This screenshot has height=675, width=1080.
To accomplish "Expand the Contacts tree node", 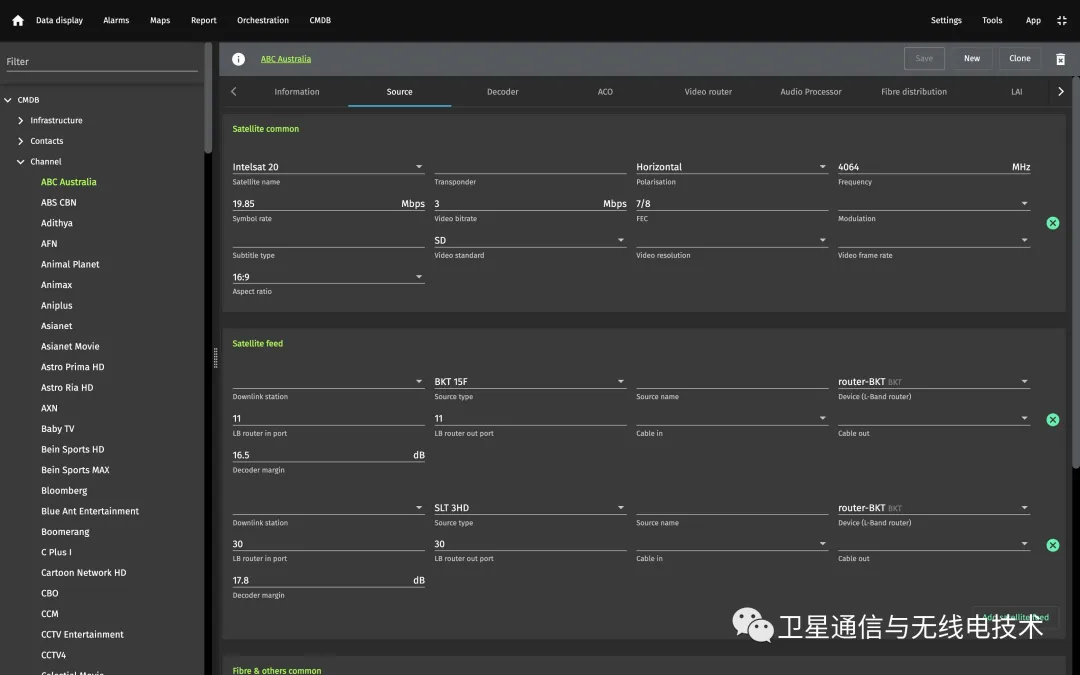I will (20, 141).
